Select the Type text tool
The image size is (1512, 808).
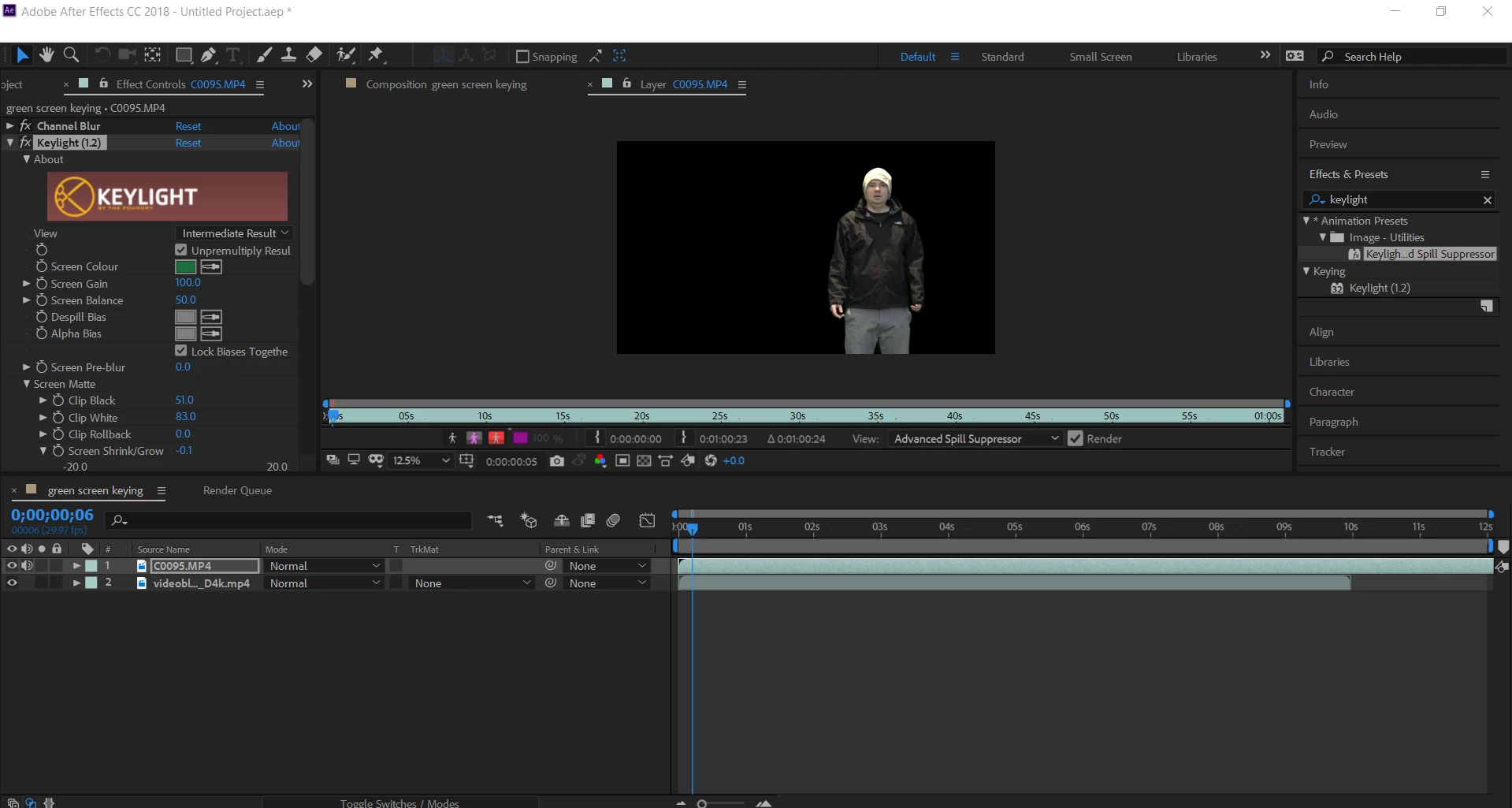click(233, 55)
